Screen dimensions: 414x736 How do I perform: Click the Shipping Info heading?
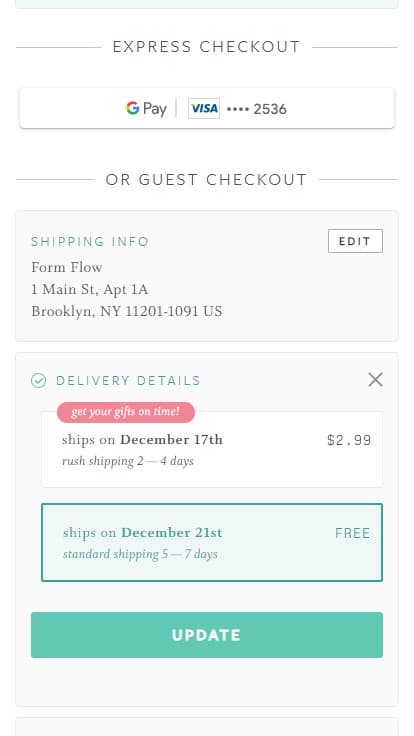90,242
